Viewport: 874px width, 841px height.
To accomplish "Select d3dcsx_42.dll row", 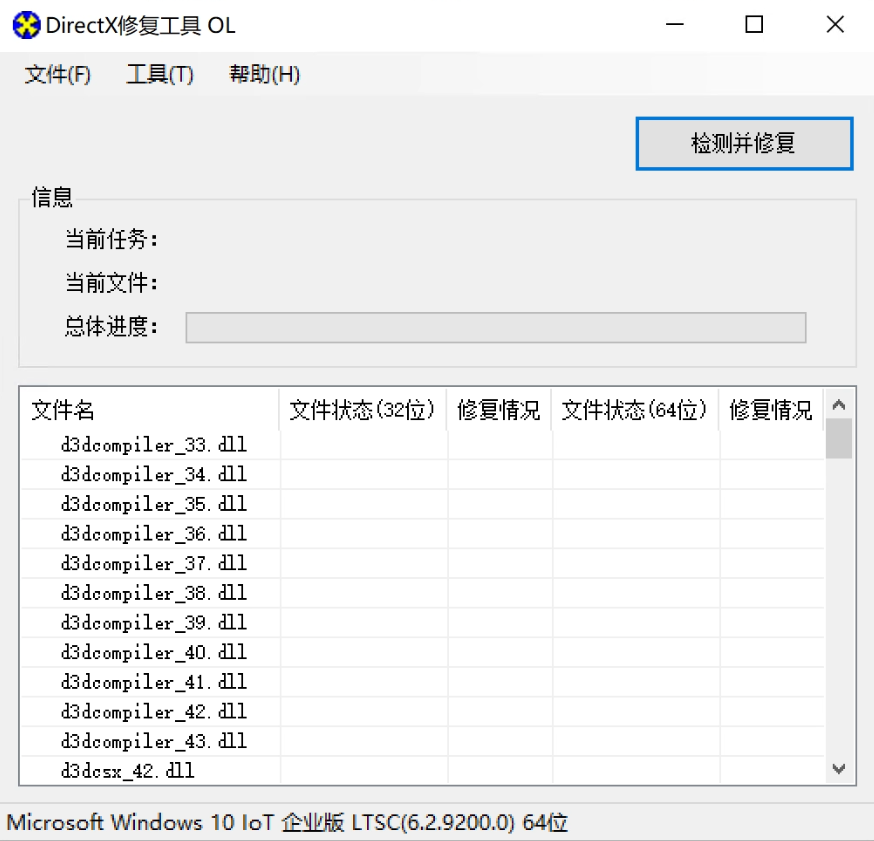I will pyautogui.click(x=423, y=771).
